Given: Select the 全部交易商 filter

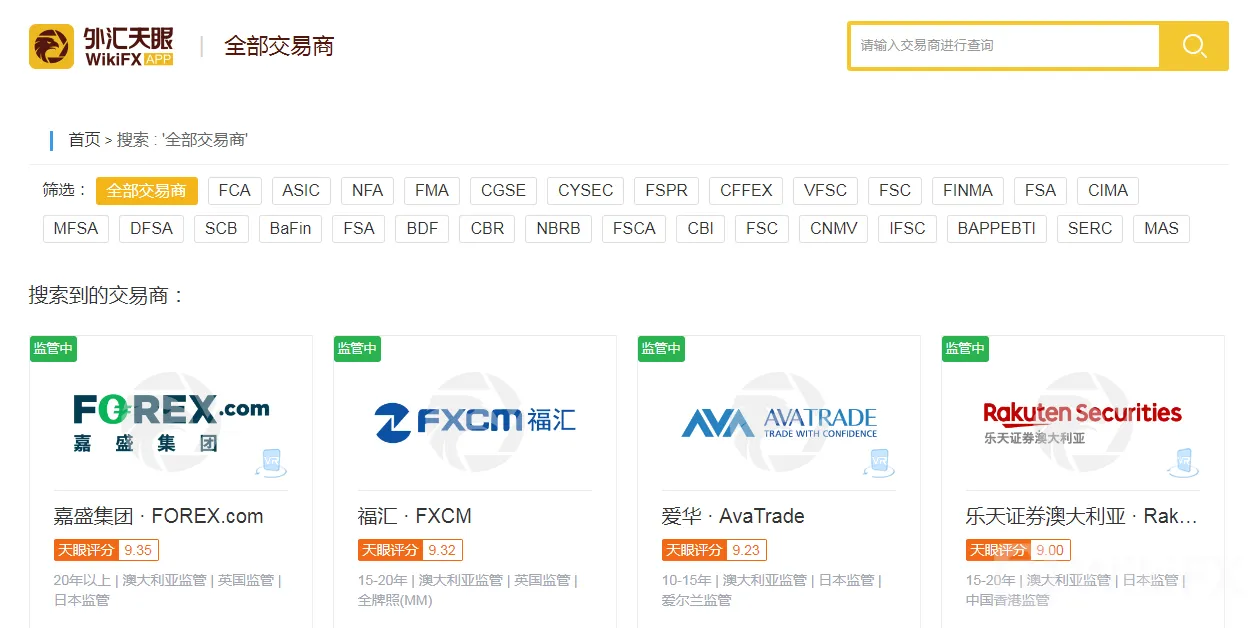Looking at the screenshot, I should (x=147, y=191).
